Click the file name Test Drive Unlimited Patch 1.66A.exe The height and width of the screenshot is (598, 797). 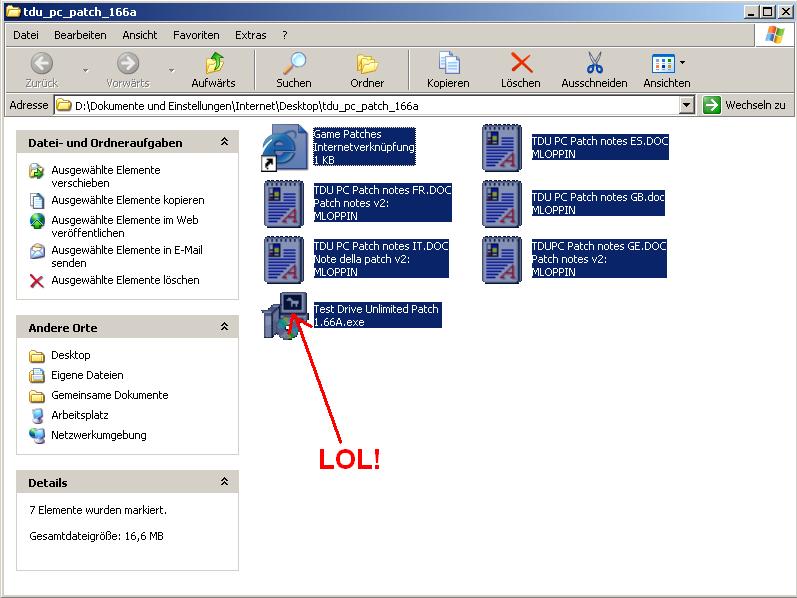click(377, 315)
